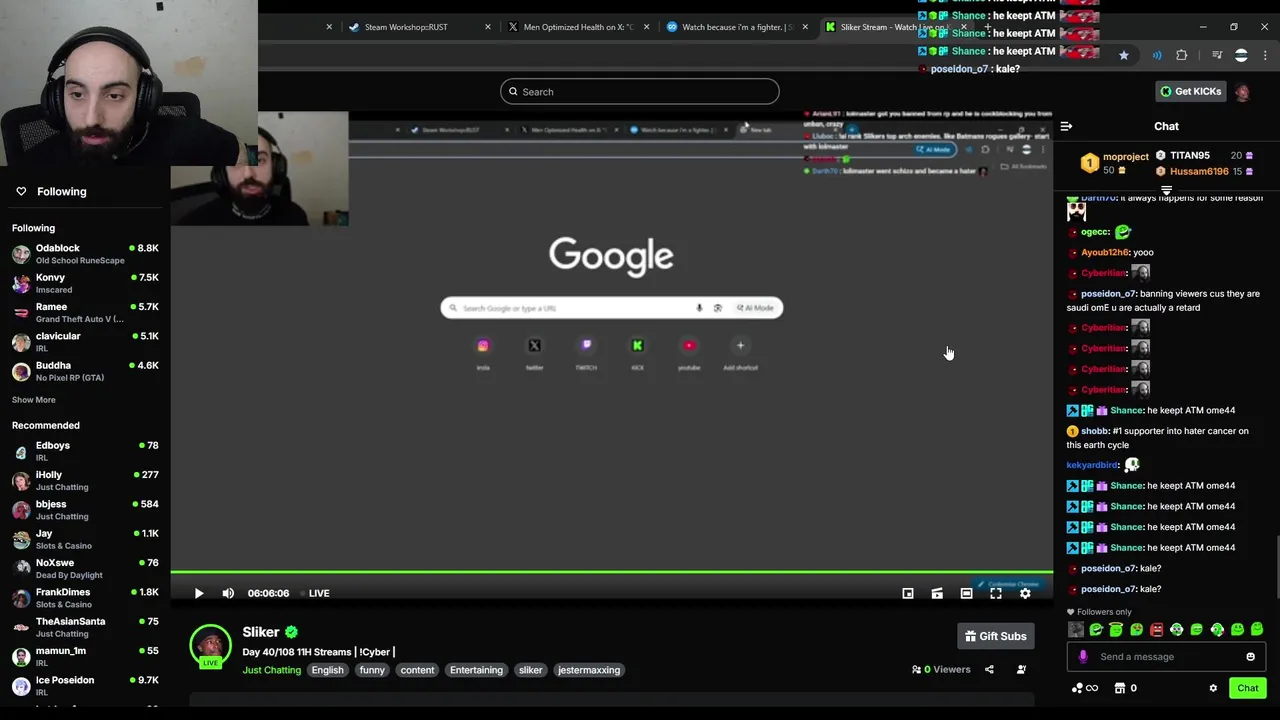Viewport: 1280px width, 720px height.
Task: Click the Get KICKs button
Action: click(1190, 92)
